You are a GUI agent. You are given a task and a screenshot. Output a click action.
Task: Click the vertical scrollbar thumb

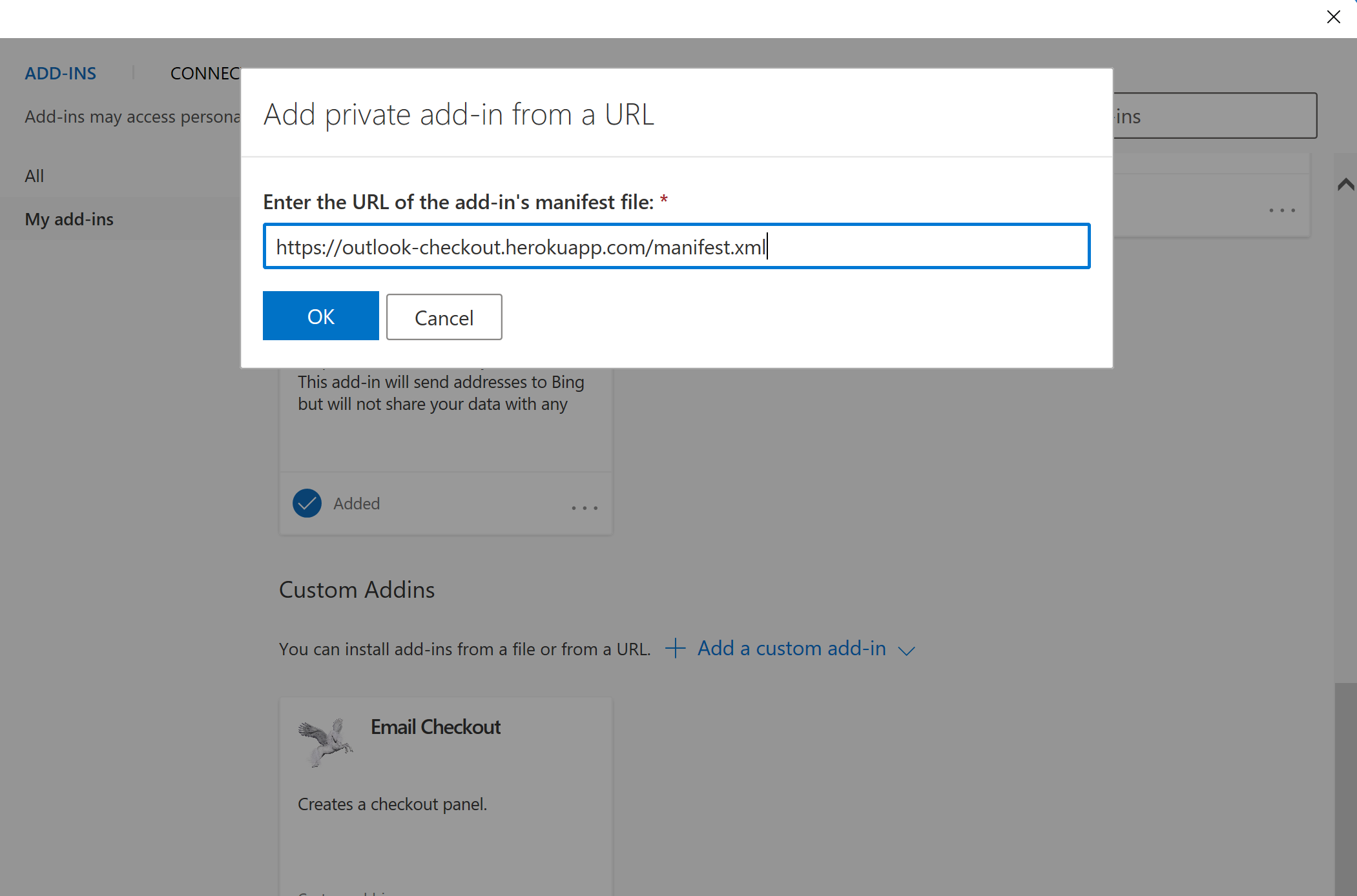point(1346,788)
